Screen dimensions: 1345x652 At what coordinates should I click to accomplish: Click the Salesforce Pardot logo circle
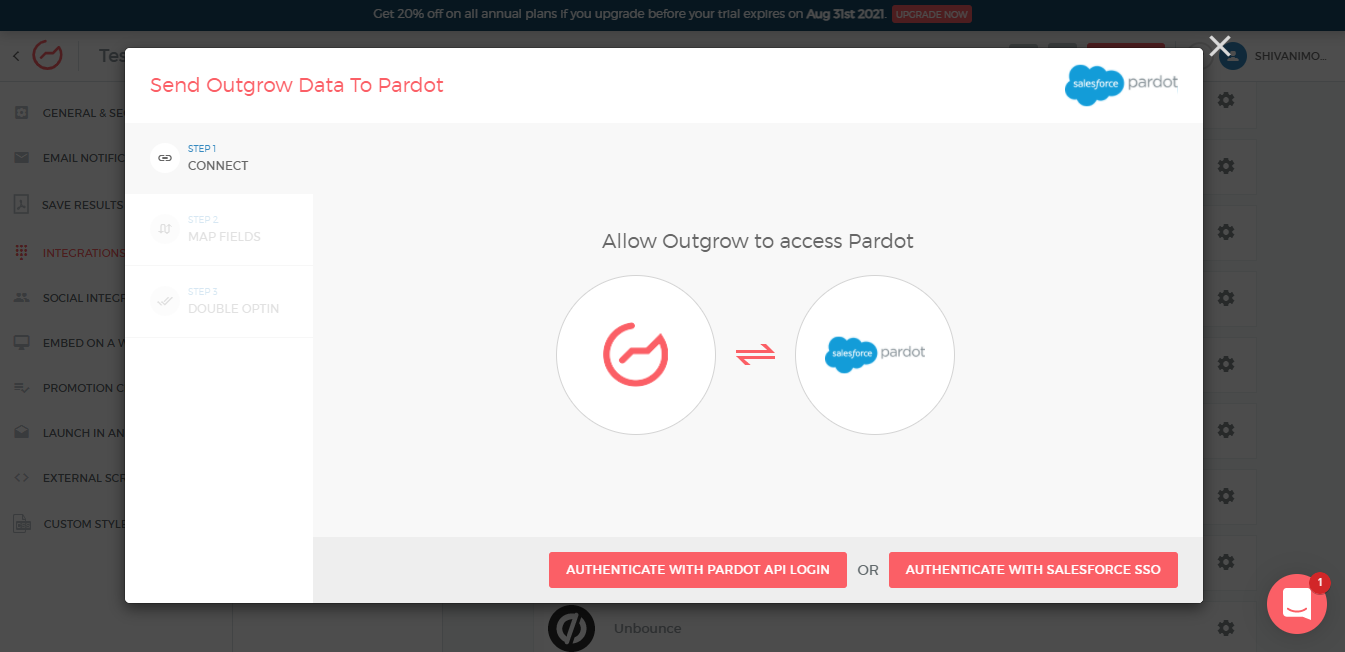pyautogui.click(x=875, y=355)
